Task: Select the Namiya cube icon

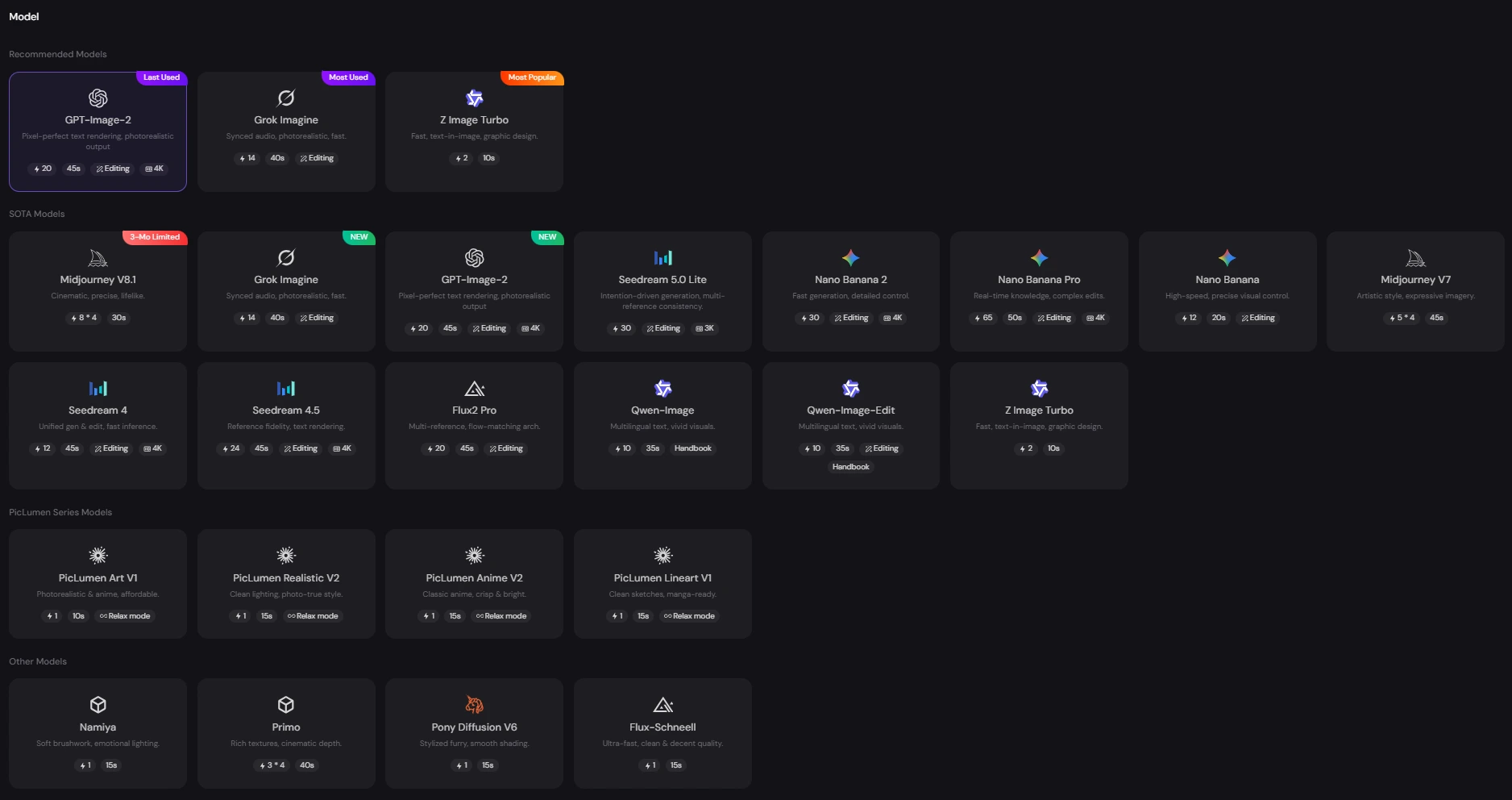Action: 98,705
